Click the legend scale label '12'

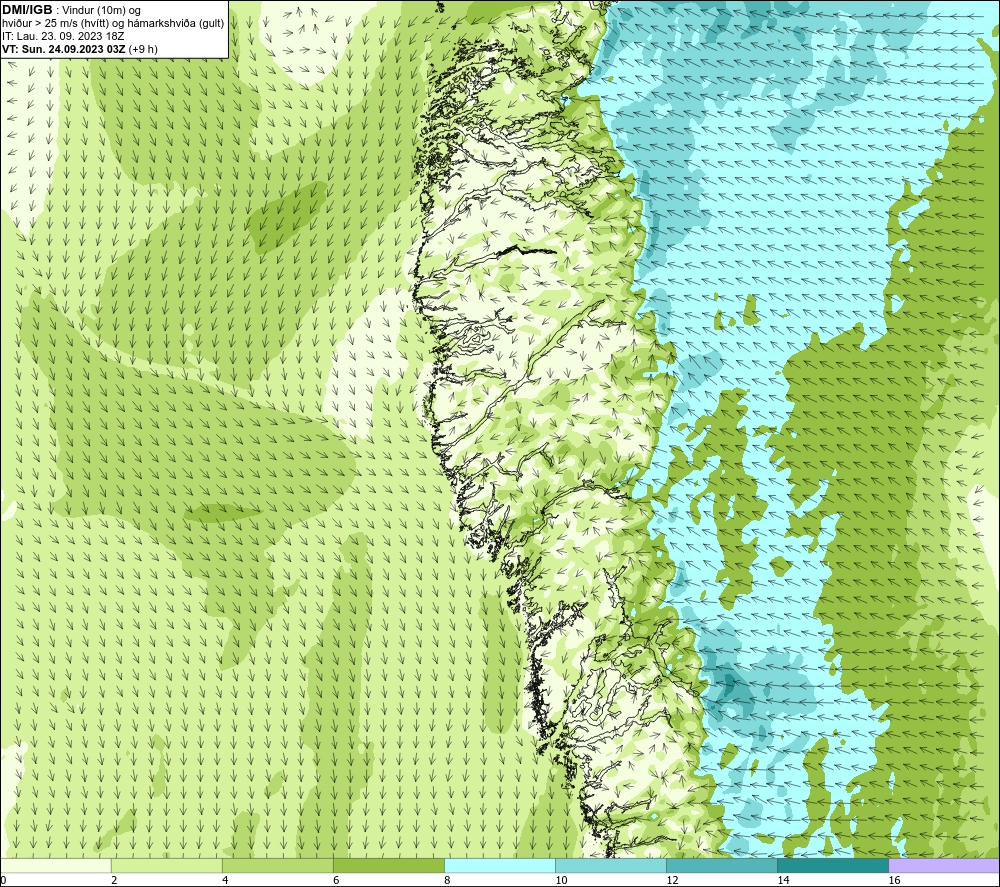[672, 881]
